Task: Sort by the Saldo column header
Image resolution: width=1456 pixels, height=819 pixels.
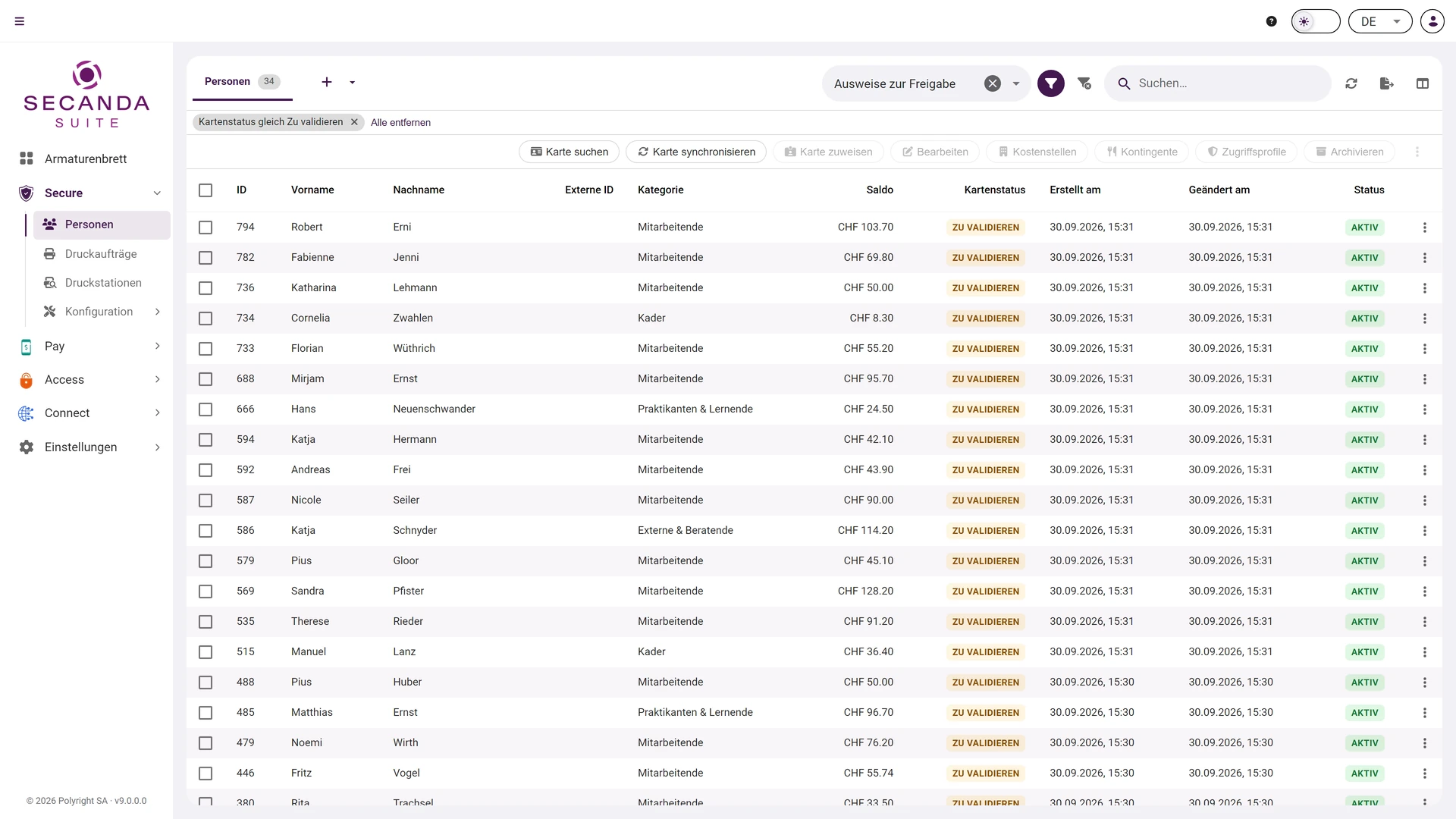Action: click(x=880, y=190)
